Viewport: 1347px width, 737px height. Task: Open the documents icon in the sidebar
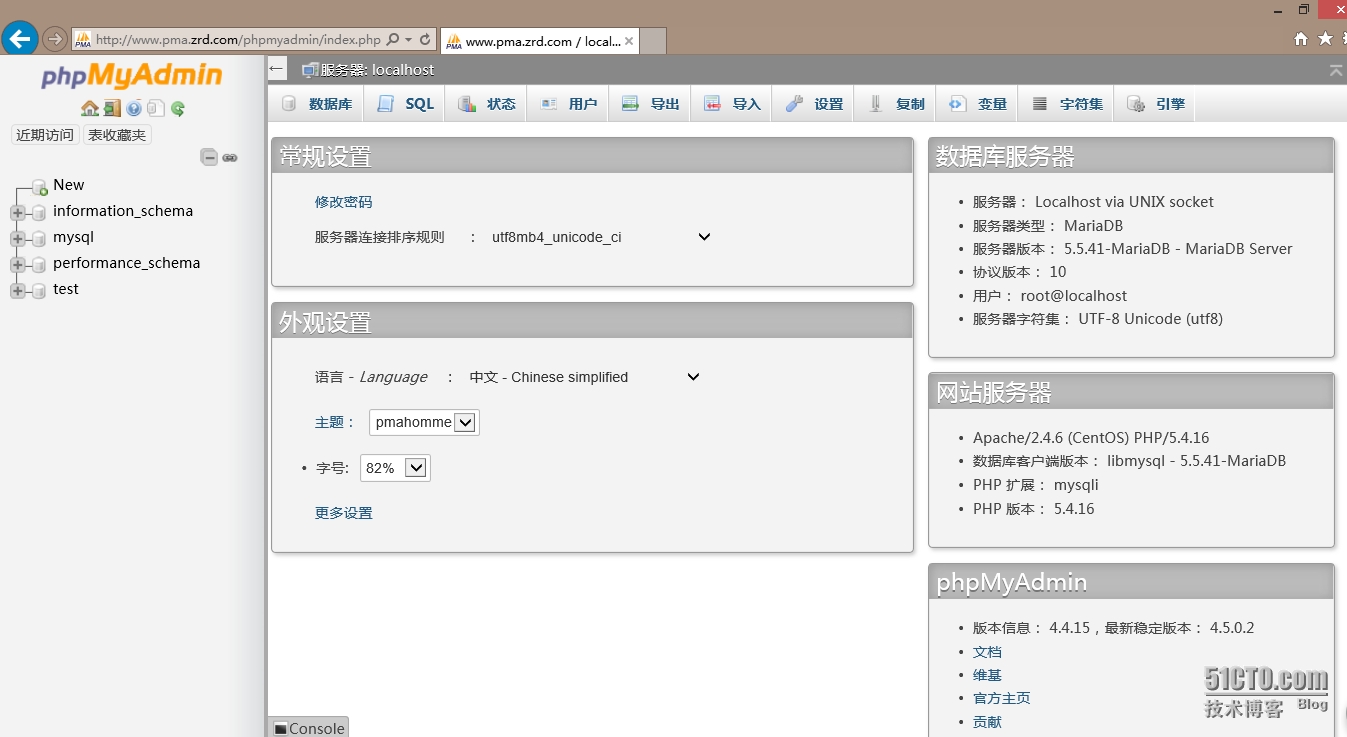point(156,108)
